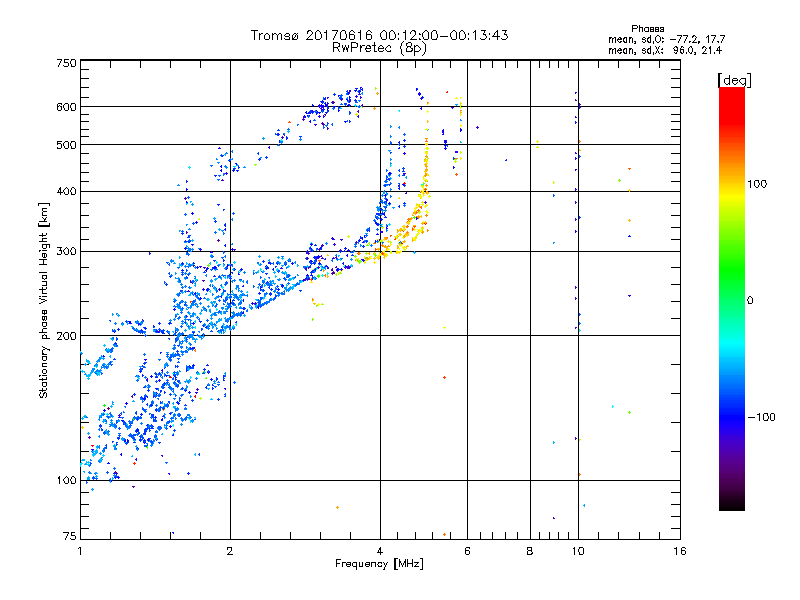This screenshot has height=600, width=800.
Task: Click the x-axis label '8'
Action: 530,551
